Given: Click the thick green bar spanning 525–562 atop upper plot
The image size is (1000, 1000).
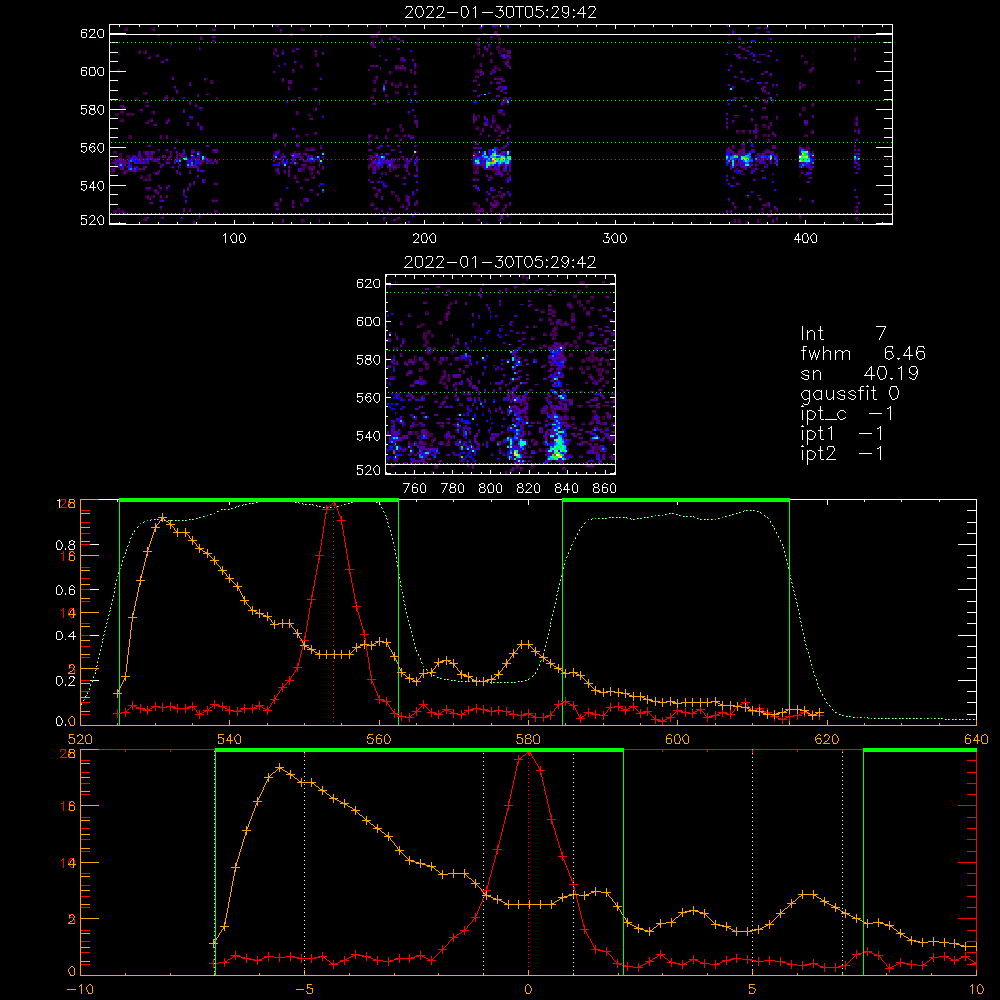Looking at the screenshot, I should coord(259,500).
